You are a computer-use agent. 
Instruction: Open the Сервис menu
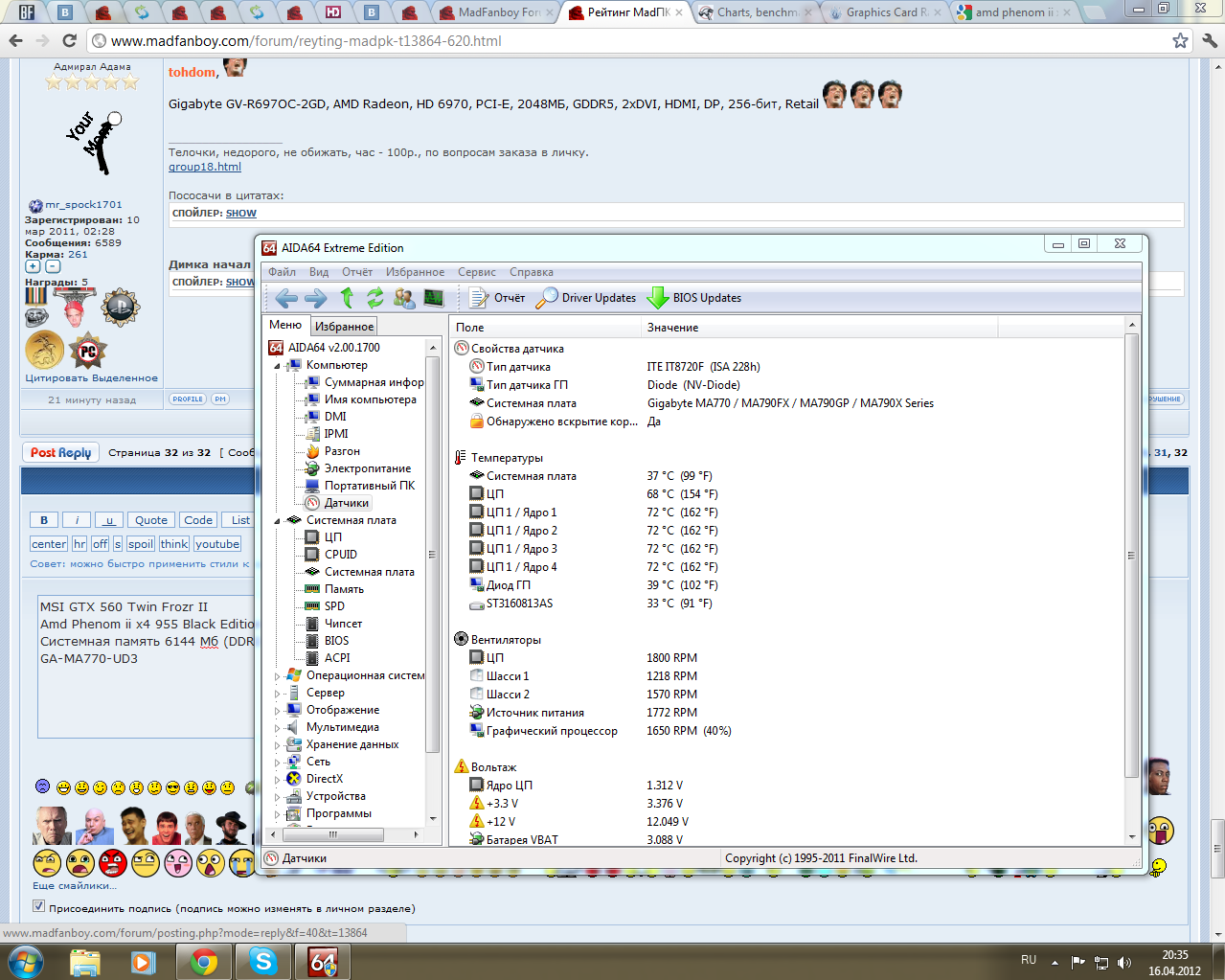pos(477,272)
